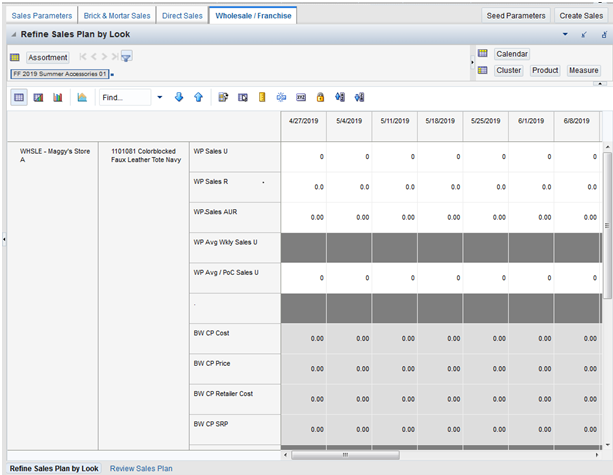Go to previous Assortment page
This screenshot has height=475, width=613.
coord(94,57)
